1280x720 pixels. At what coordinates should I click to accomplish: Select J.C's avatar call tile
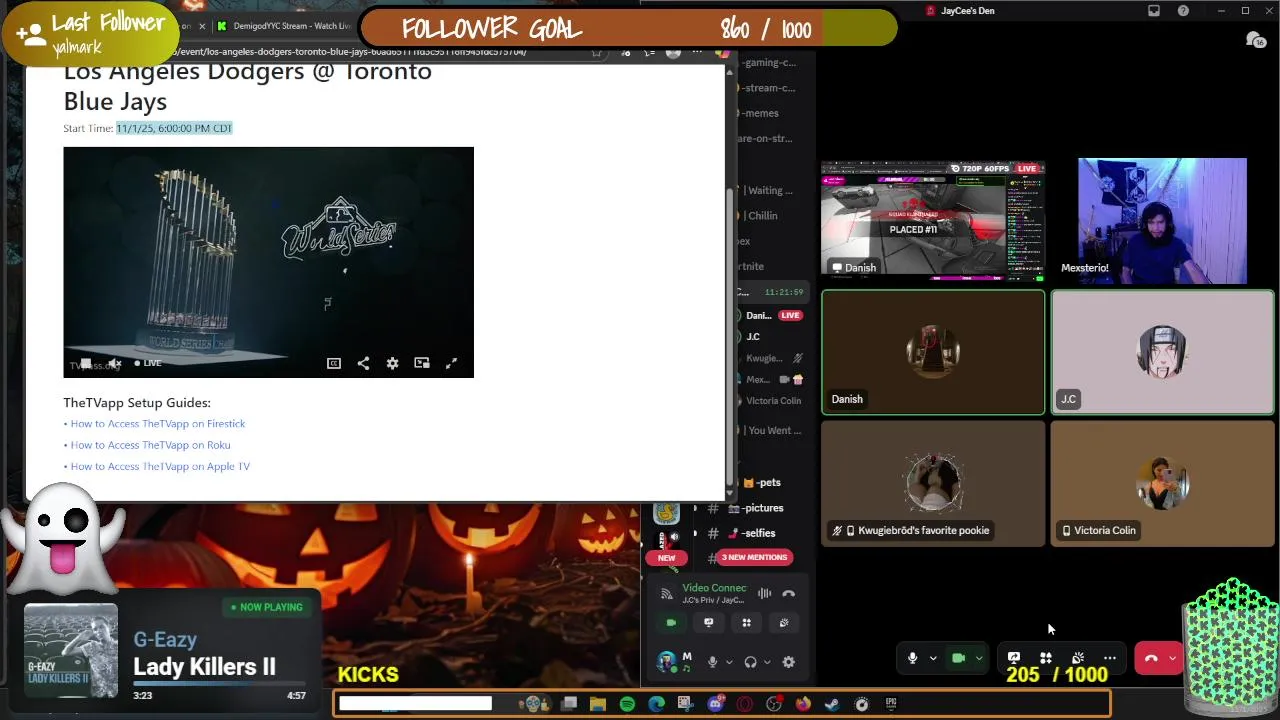(x=1163, y=352)
